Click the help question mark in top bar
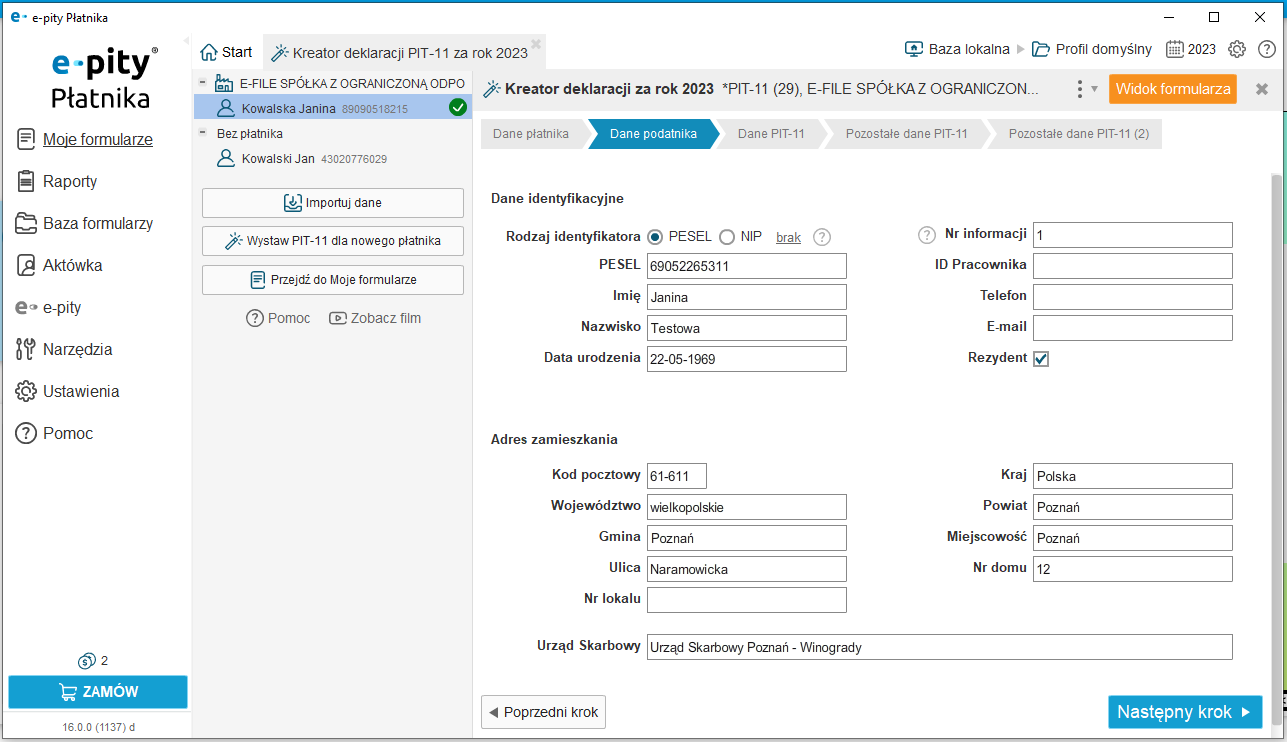Screen dimensions: 1287x742 (1266, 49)
